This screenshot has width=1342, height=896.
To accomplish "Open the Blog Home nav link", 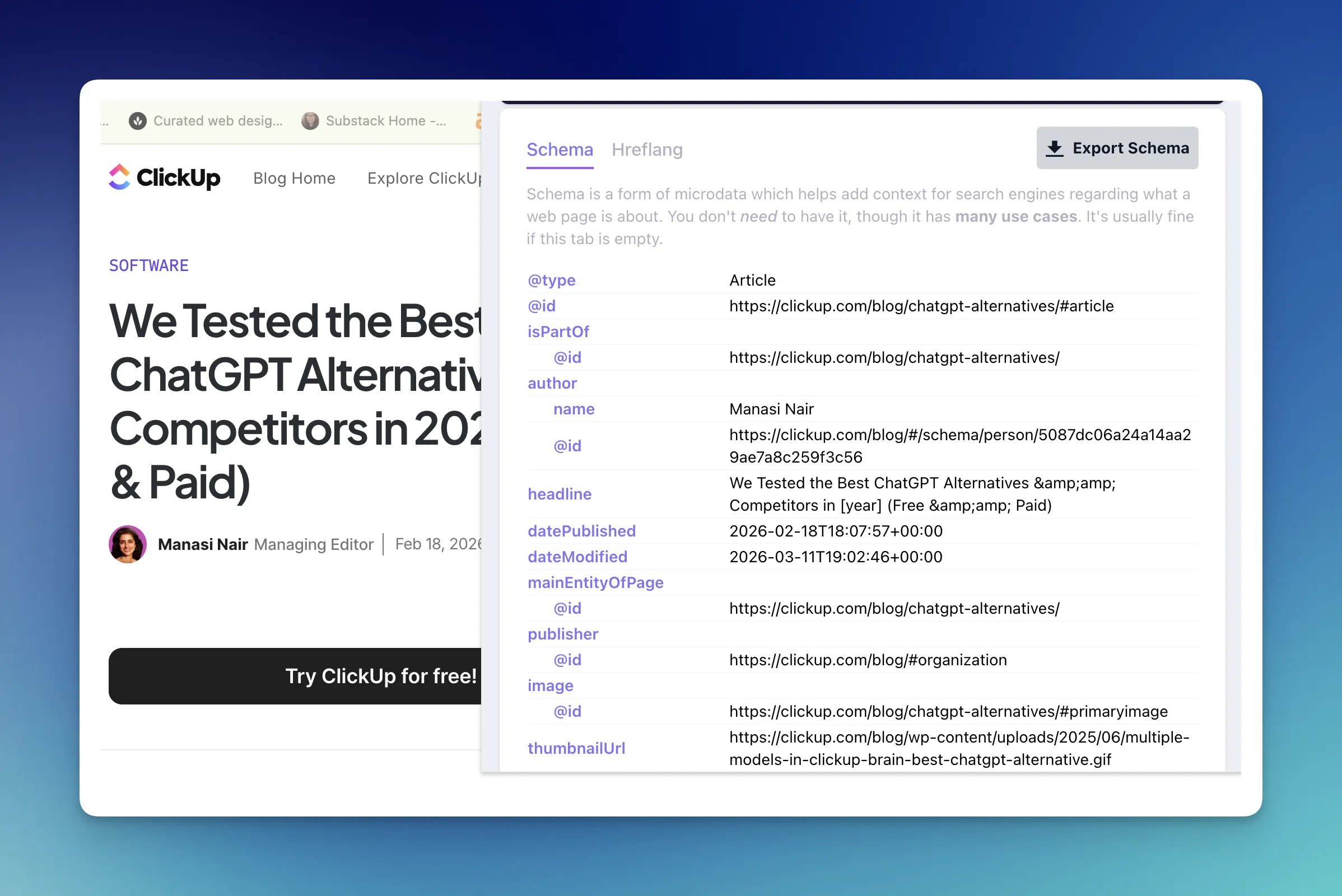I will 294,178.
